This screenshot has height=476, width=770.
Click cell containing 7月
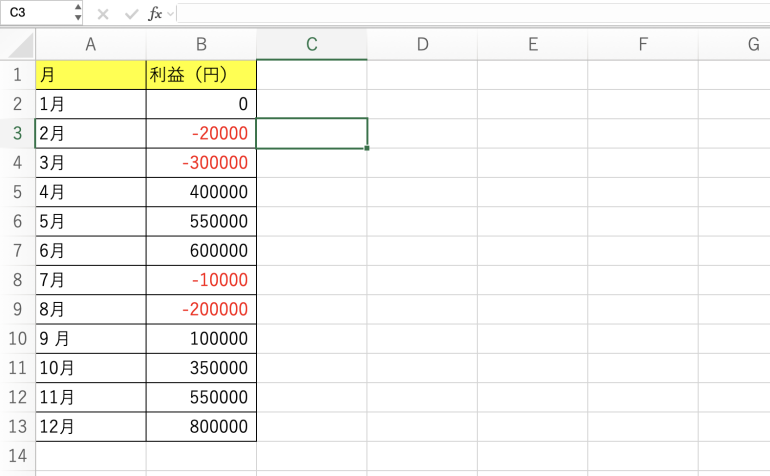point(91,280)
